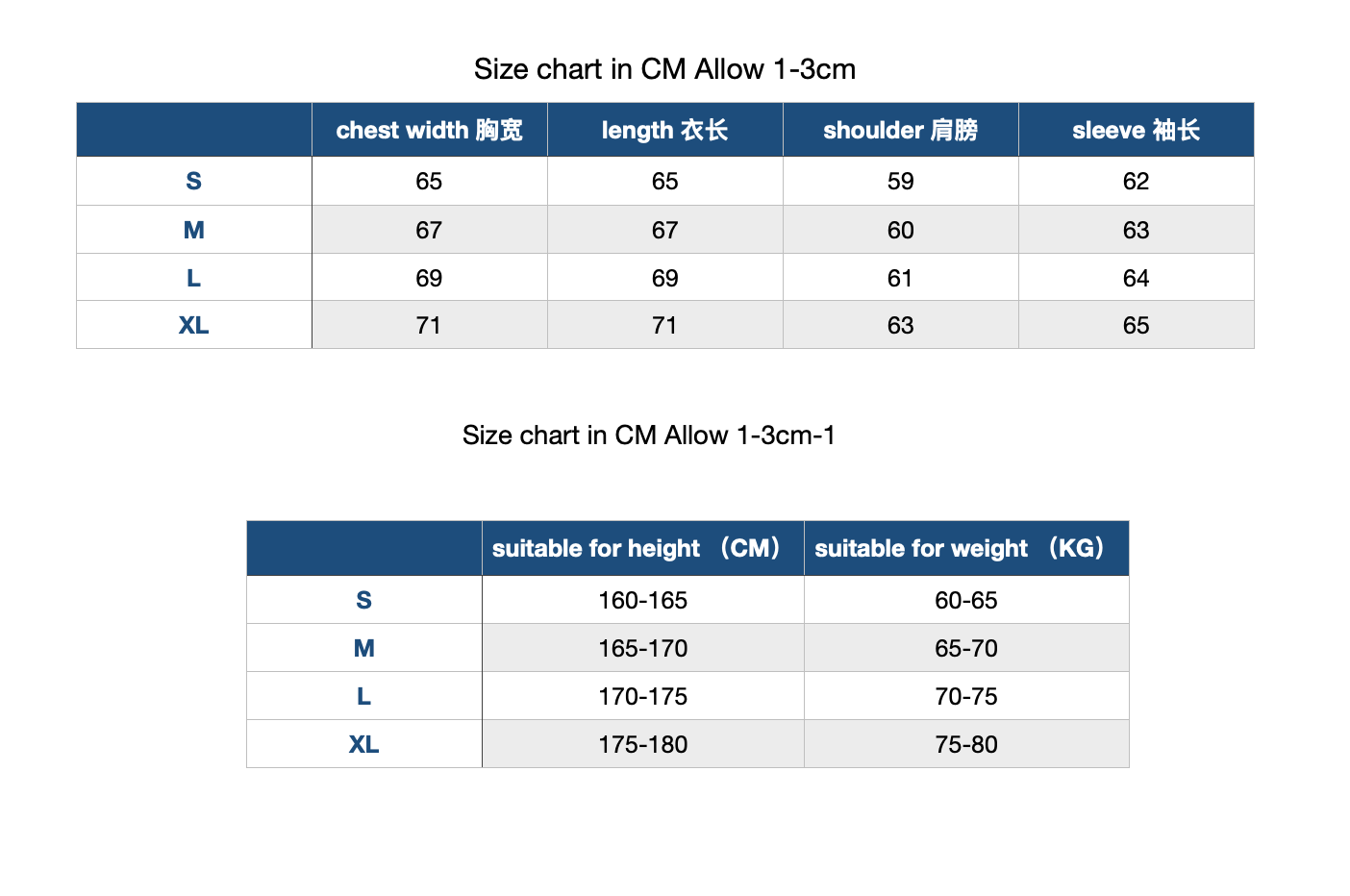Viewport: 1350px width, 896px height.
Task: Select the height range 170-175 cell
Action: click(643, 696)
